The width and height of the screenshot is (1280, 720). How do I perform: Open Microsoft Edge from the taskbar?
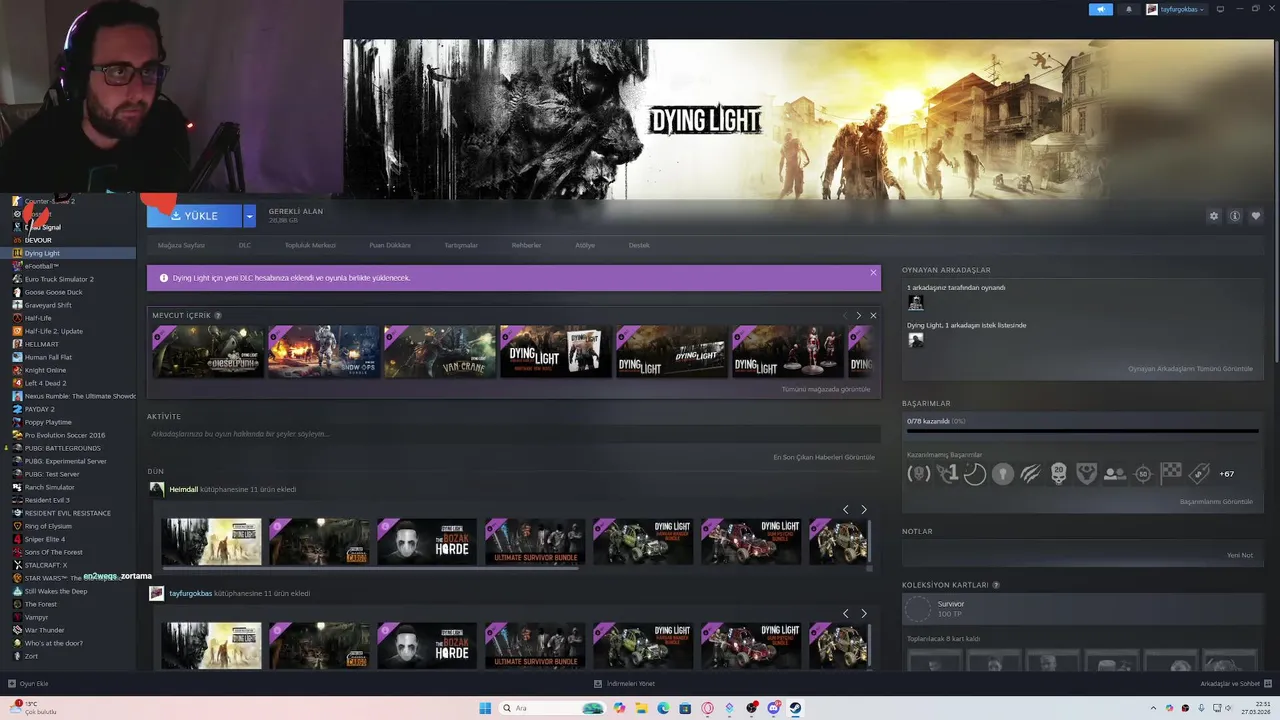(x=663, y=708)
